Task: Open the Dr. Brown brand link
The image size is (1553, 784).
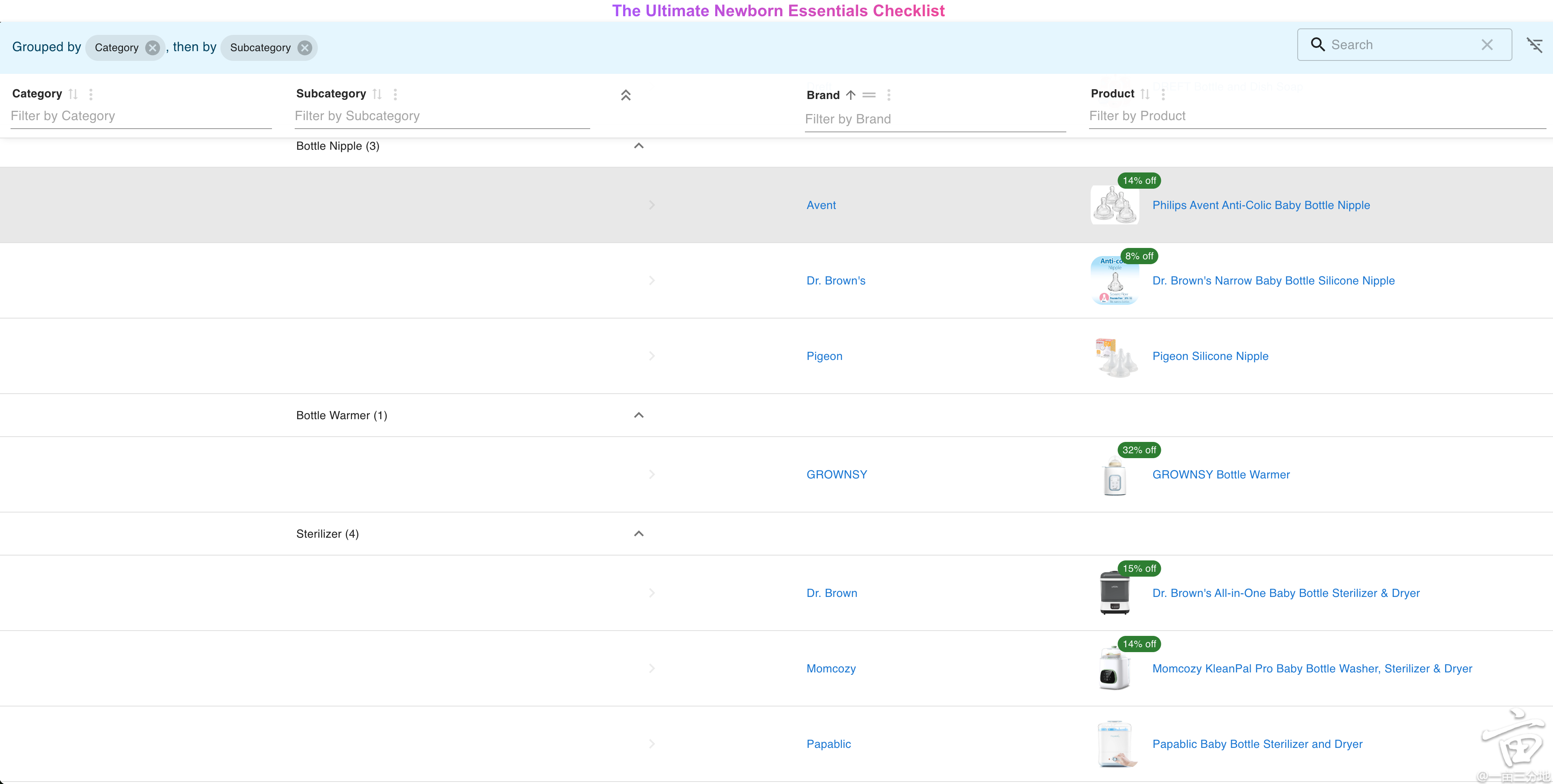Action: (x=832, y=593)
